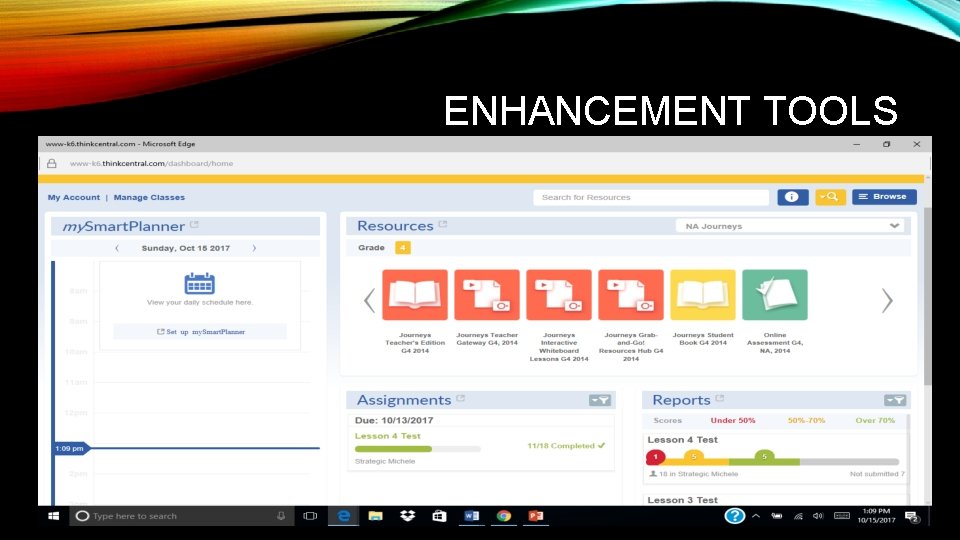Open the Manage Classes link

149,197
